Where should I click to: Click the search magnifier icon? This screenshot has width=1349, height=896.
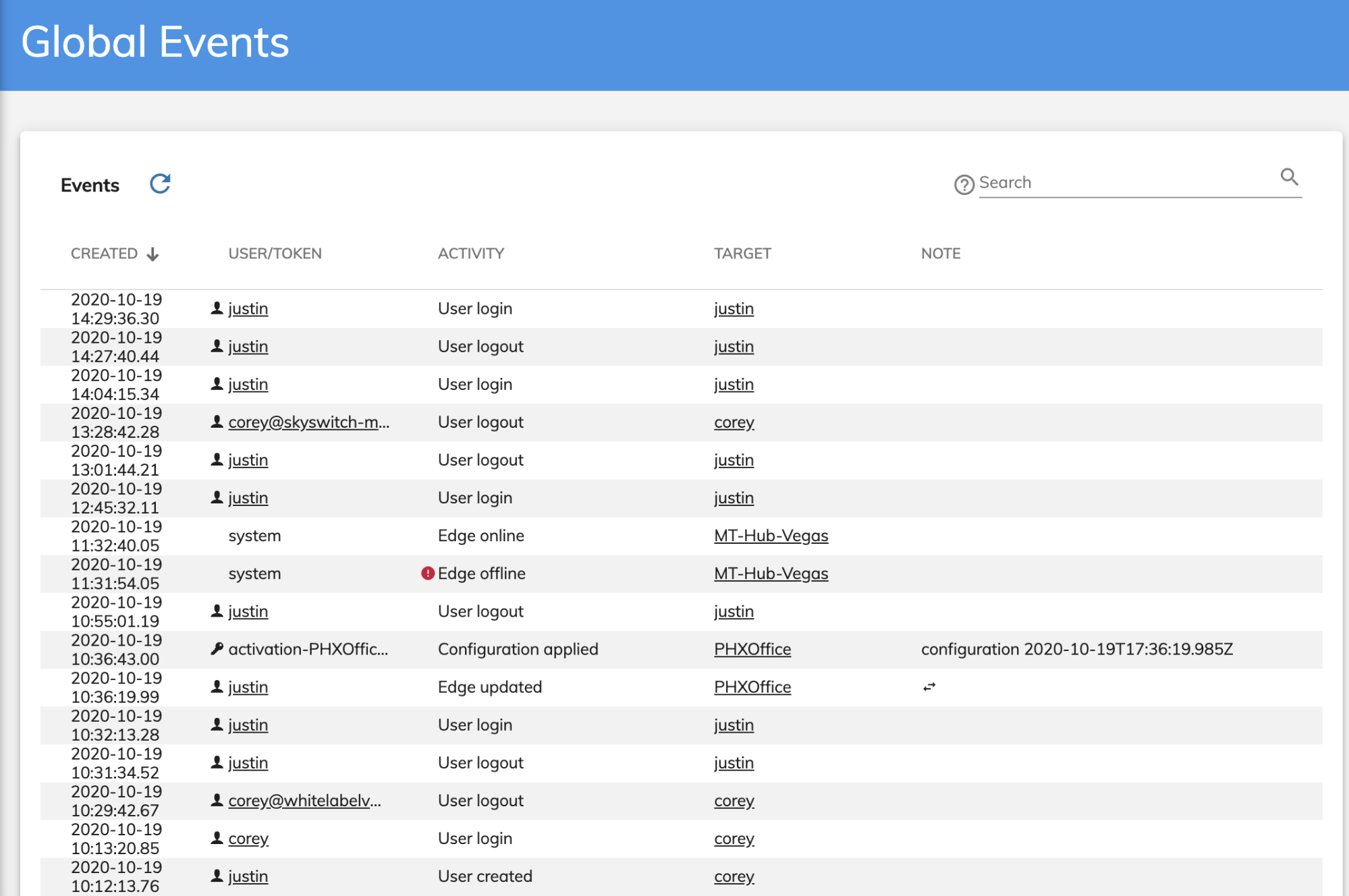[1289, 177]
